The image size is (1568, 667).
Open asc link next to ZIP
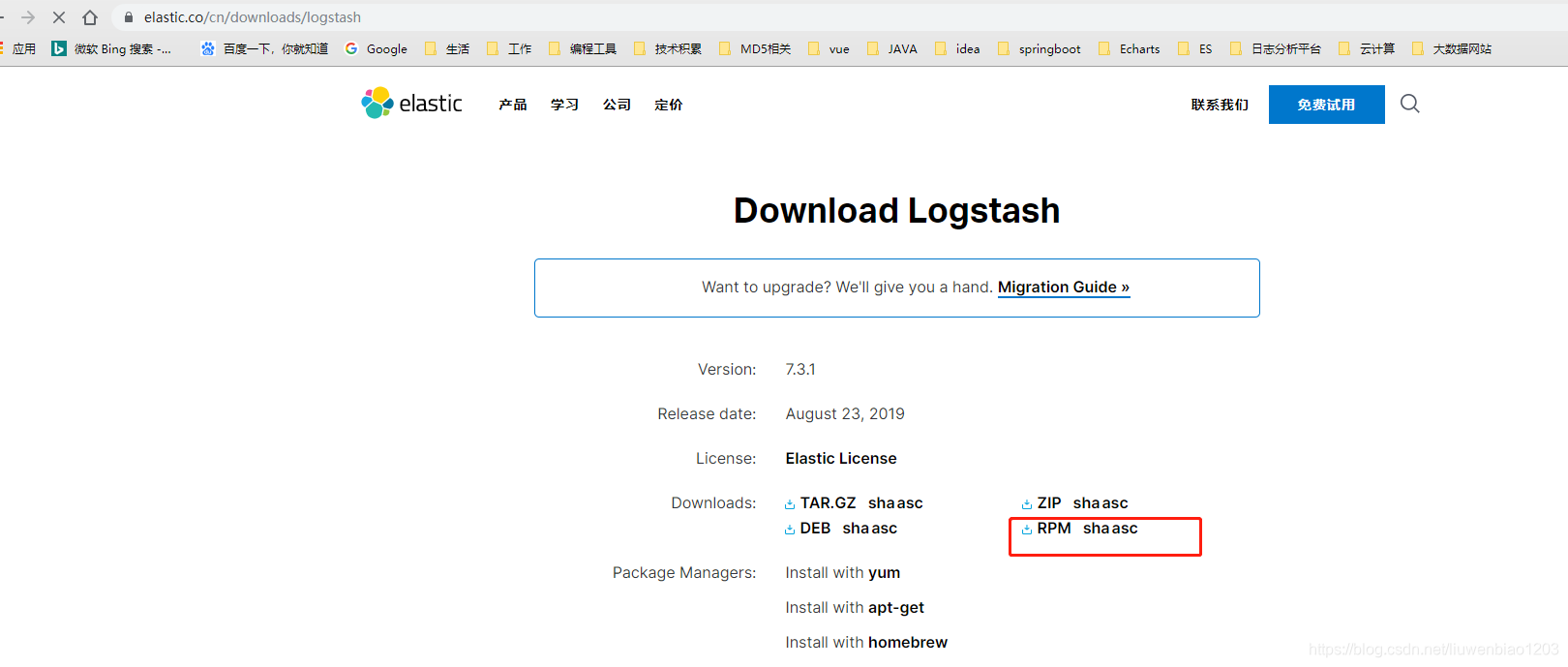tap(1115, 503)
